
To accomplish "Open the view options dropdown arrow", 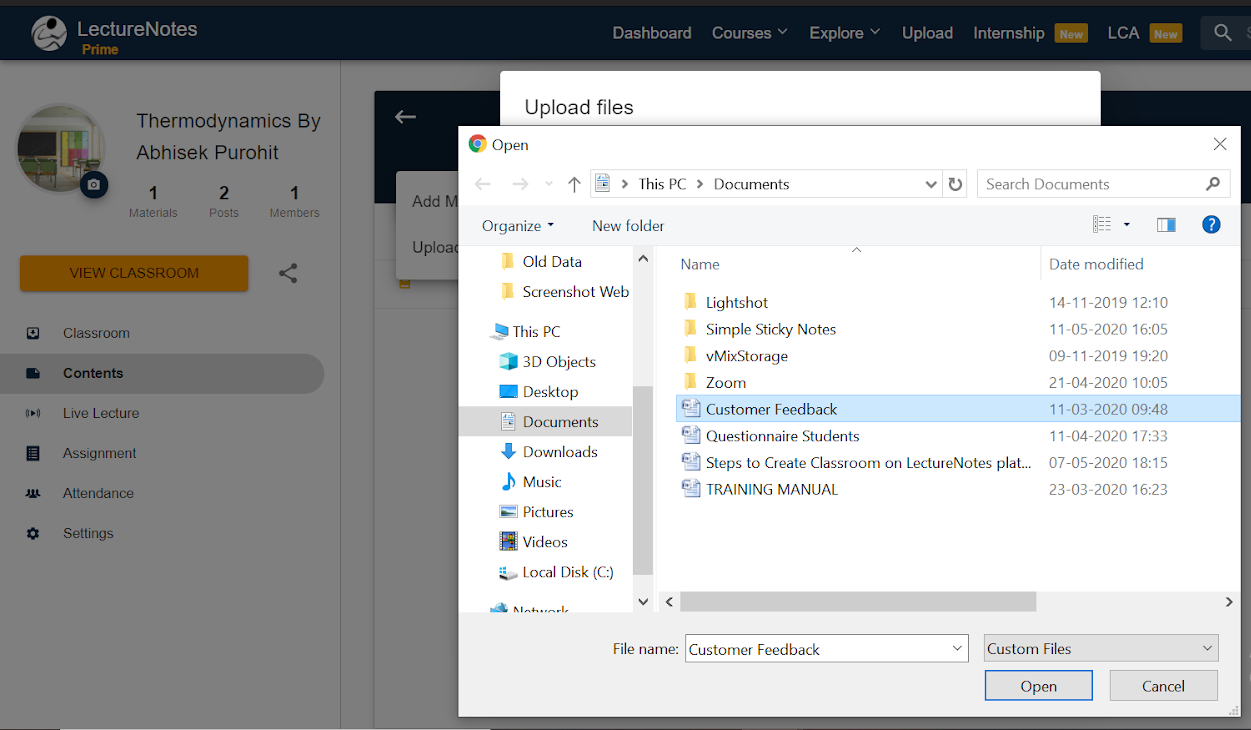I will (1127, 225).
